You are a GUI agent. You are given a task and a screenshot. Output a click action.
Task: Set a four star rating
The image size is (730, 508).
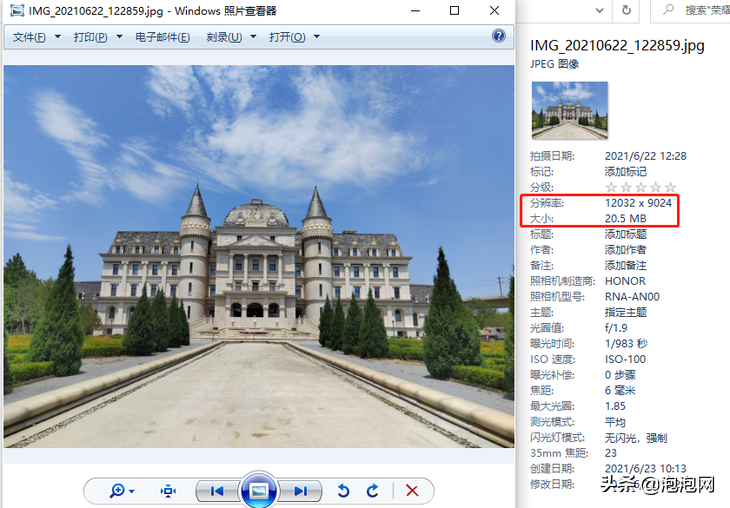[x=656, y=187]
